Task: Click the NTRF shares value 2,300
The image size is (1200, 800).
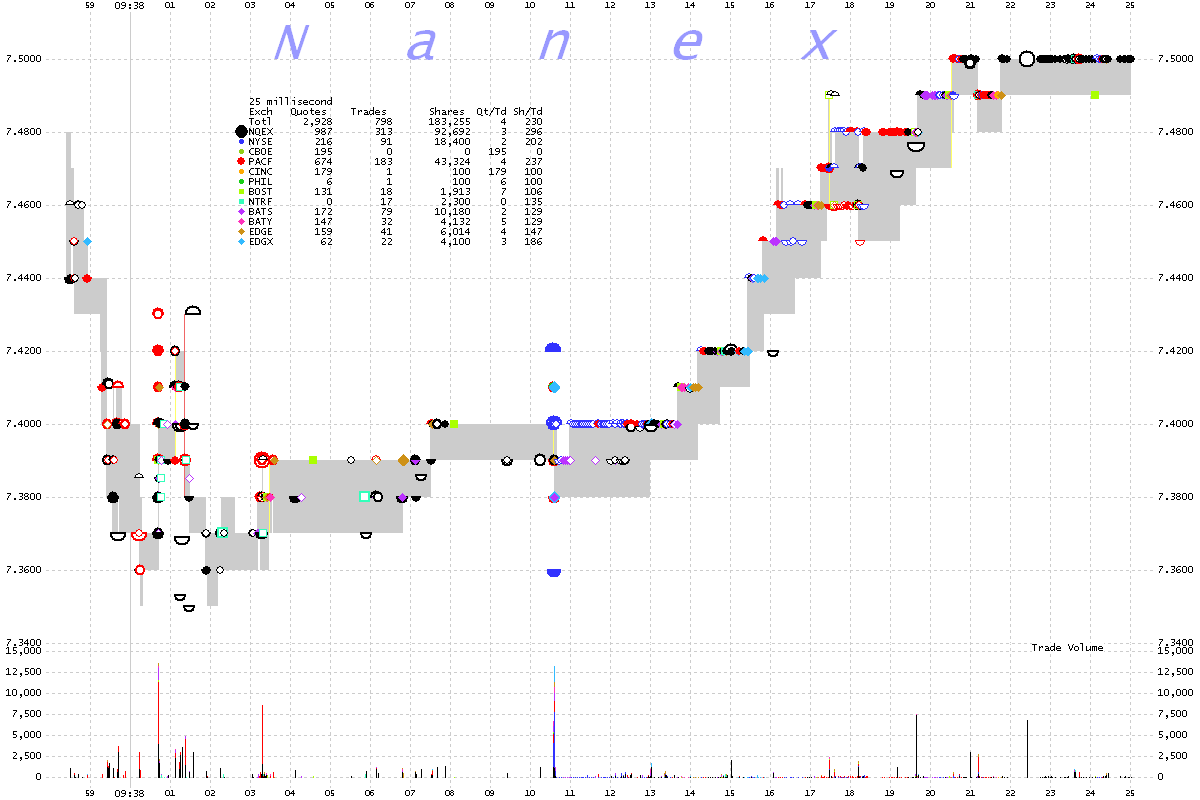Action: point(455,202)
